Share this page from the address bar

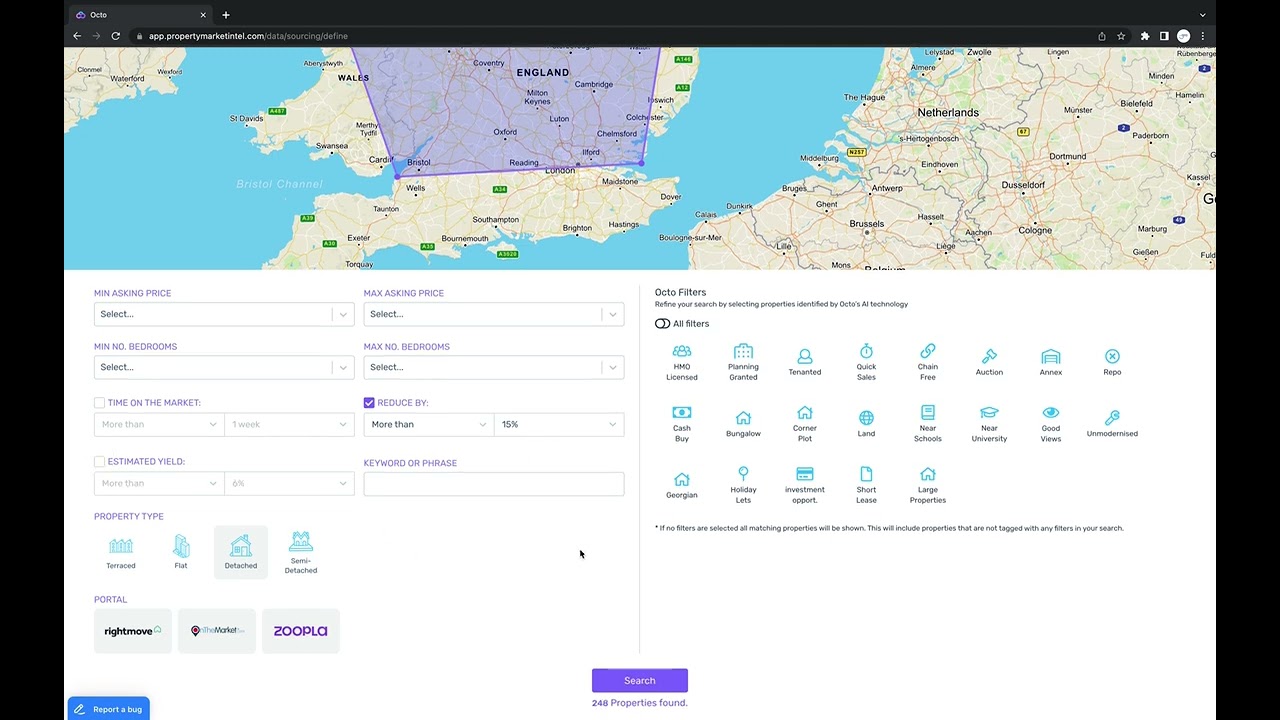[x=1102, y=36]
